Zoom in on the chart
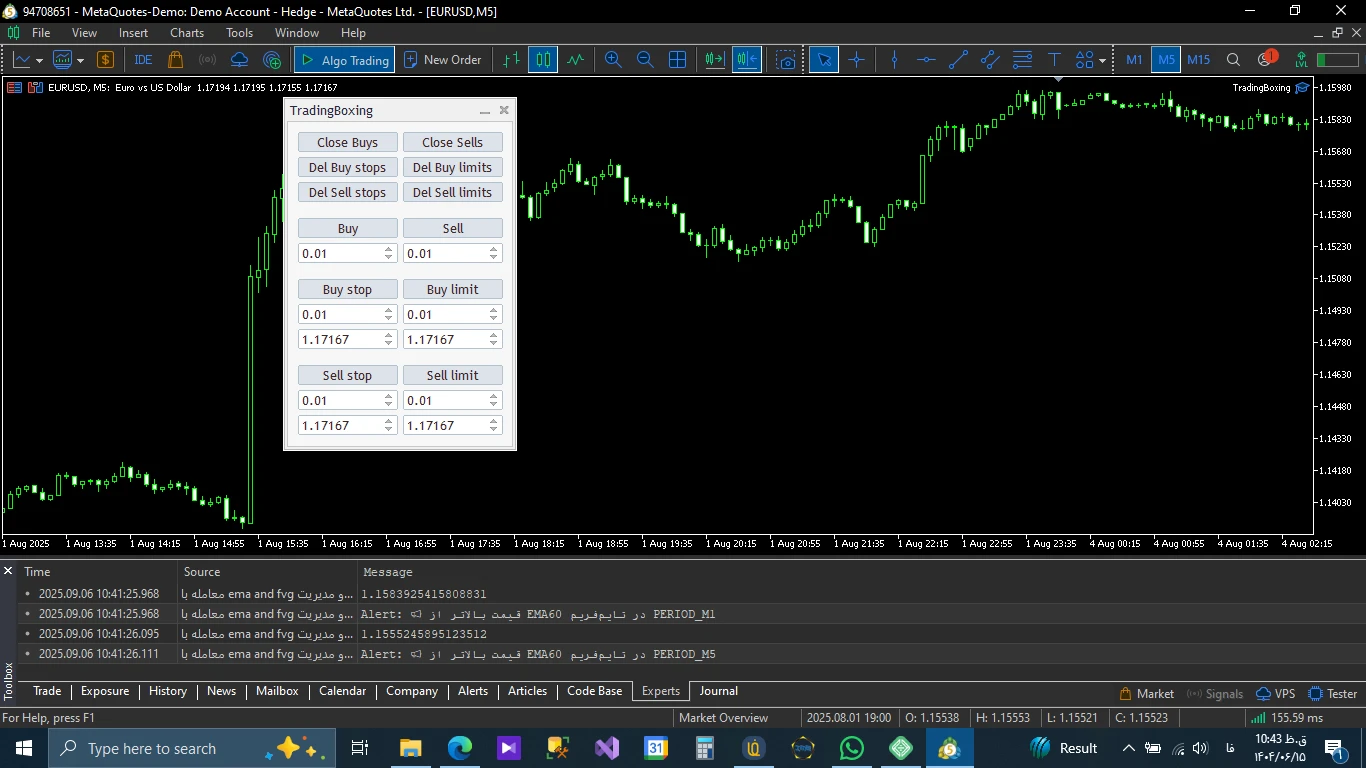The image size is (1366, 768). click(x=613, y=60)
